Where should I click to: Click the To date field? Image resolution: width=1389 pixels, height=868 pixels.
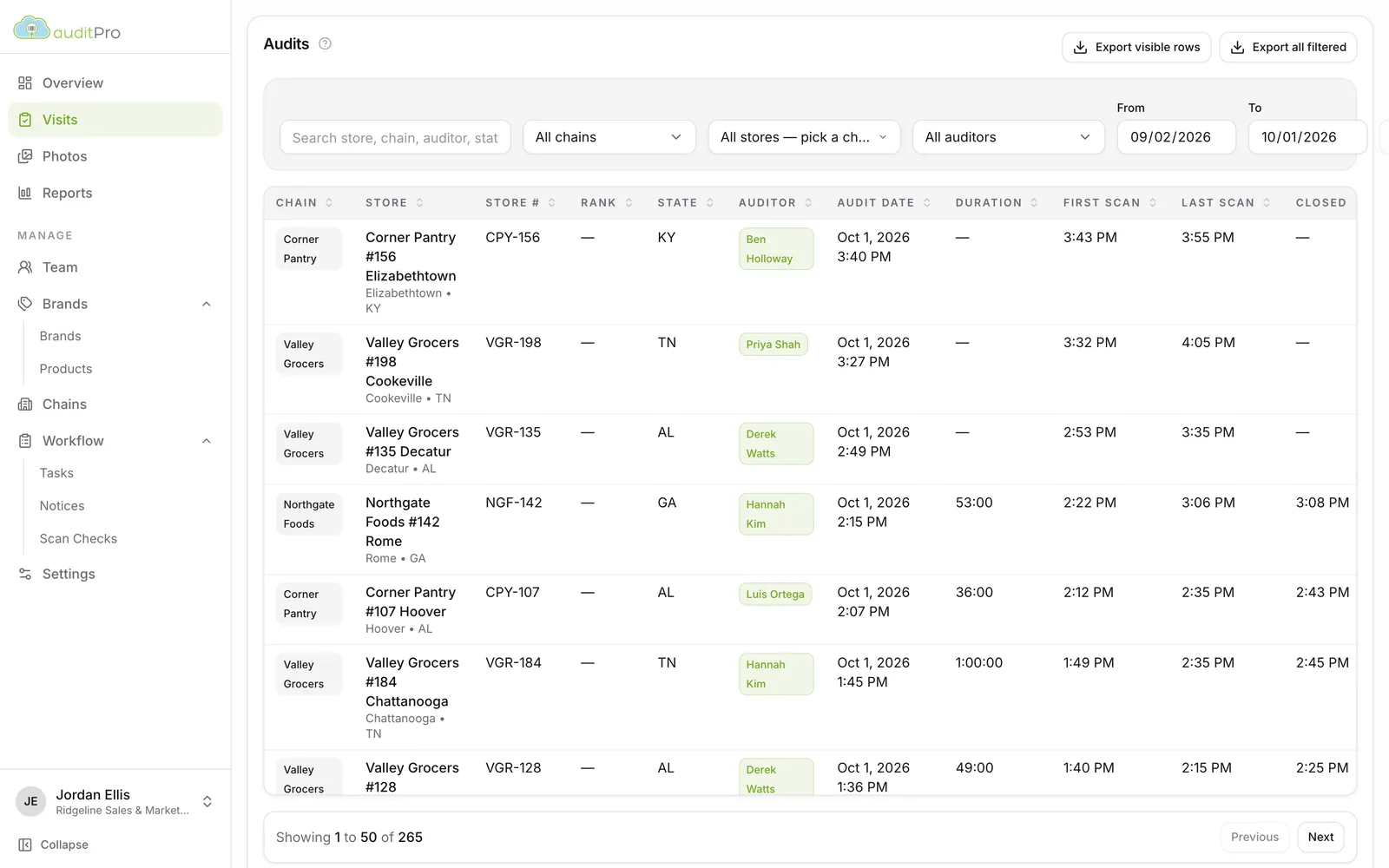(x=1307, y=137)
